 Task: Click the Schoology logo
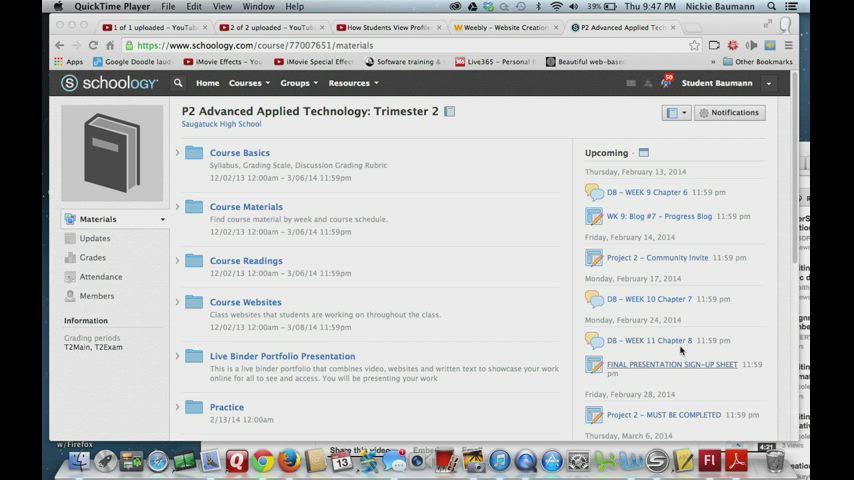pos(108,83)
